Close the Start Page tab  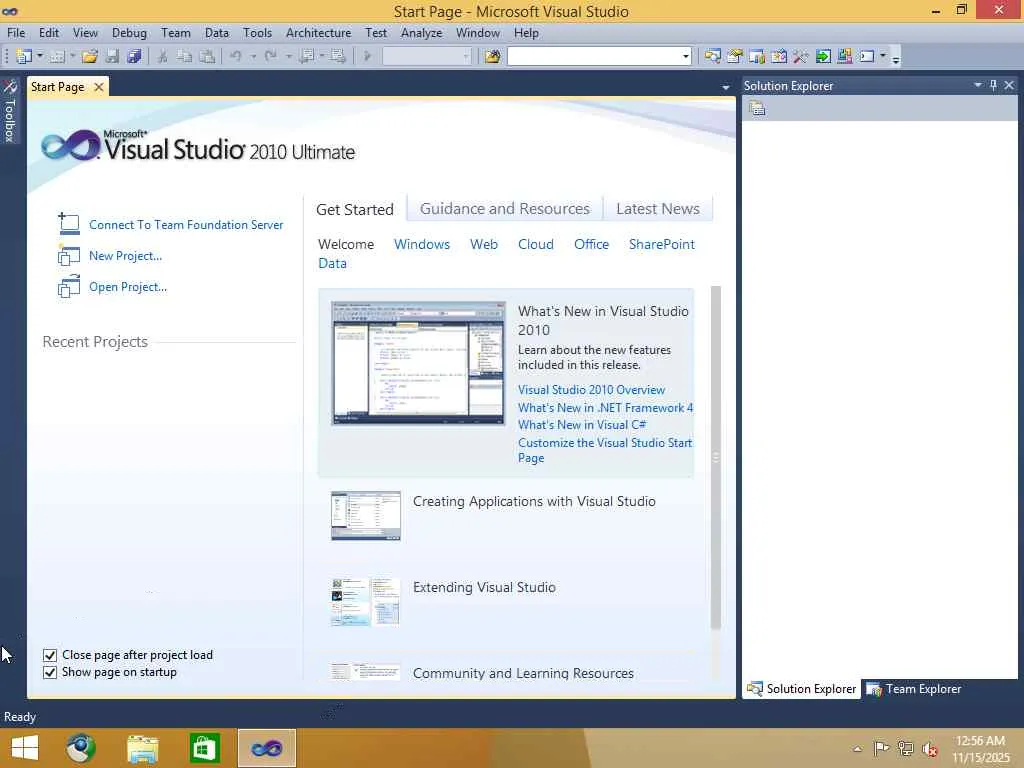(99, 87)
